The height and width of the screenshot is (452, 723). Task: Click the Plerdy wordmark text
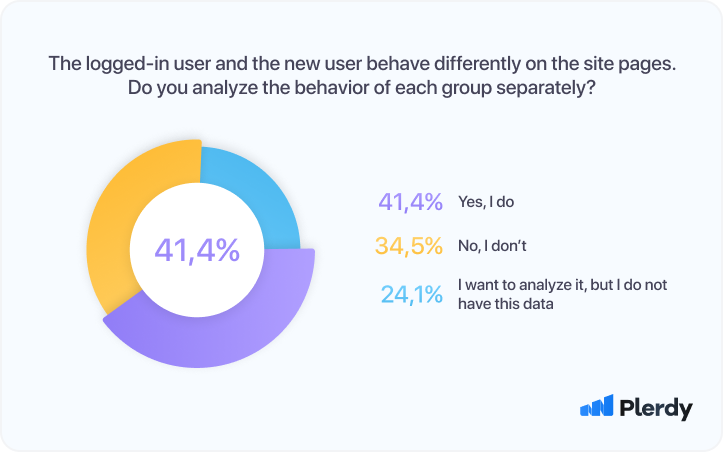click(656, 408)
